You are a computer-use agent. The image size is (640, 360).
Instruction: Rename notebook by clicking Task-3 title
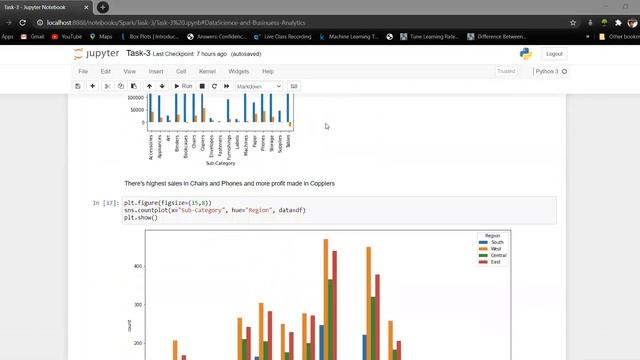click(x=138, y=53)
